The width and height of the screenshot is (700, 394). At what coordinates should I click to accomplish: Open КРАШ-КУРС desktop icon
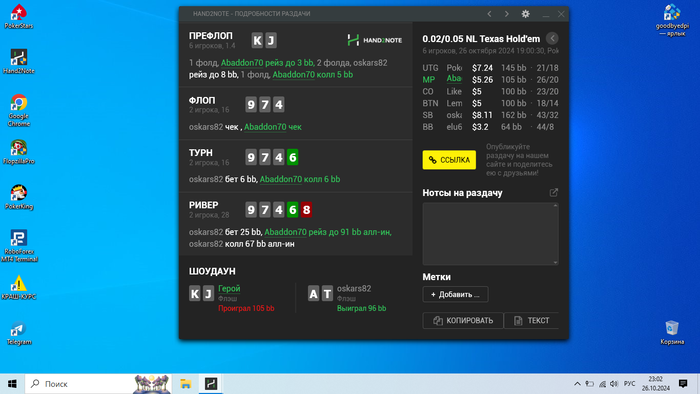click(x=19, y=287)
